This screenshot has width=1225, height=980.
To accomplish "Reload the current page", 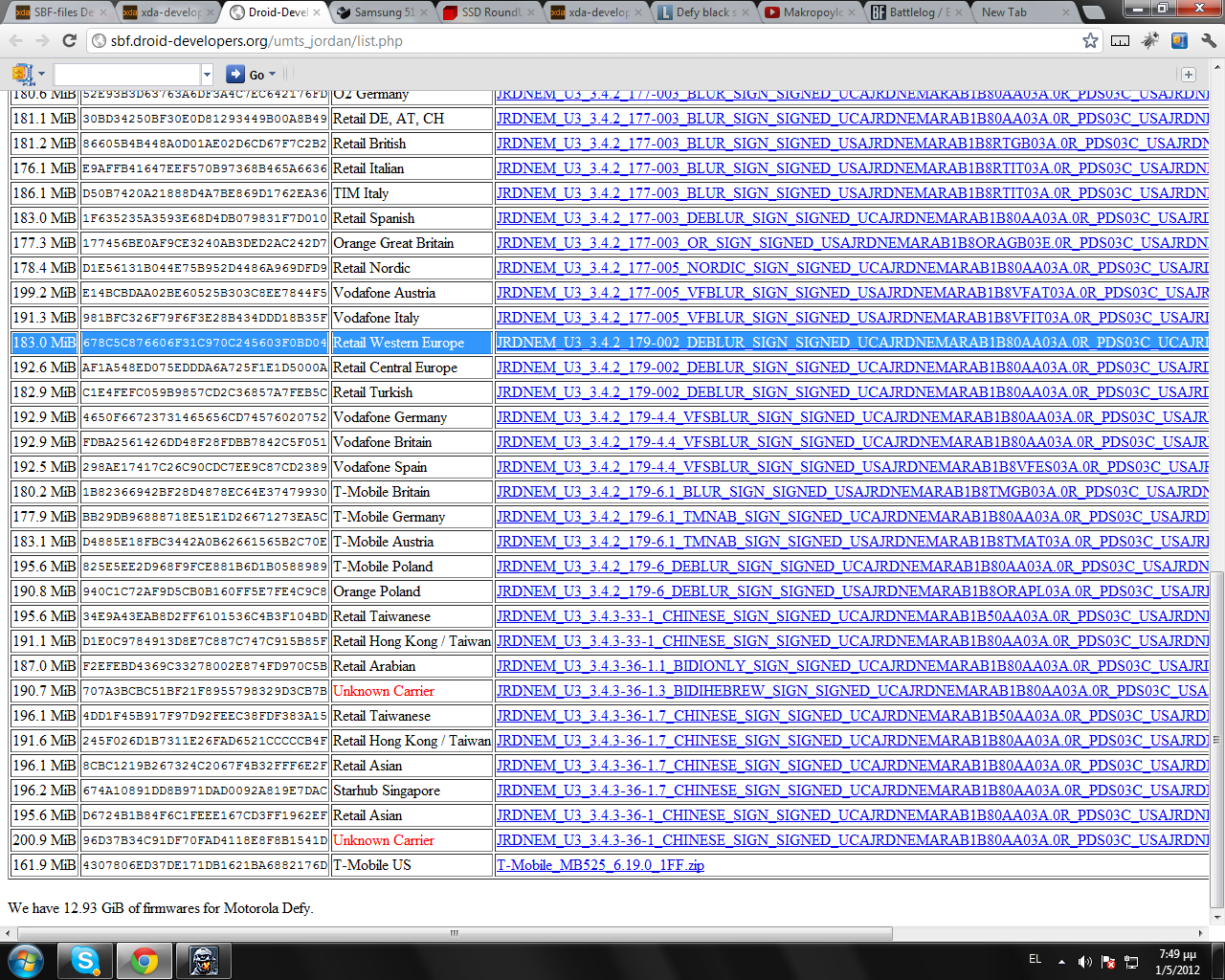I will point(69,40).
